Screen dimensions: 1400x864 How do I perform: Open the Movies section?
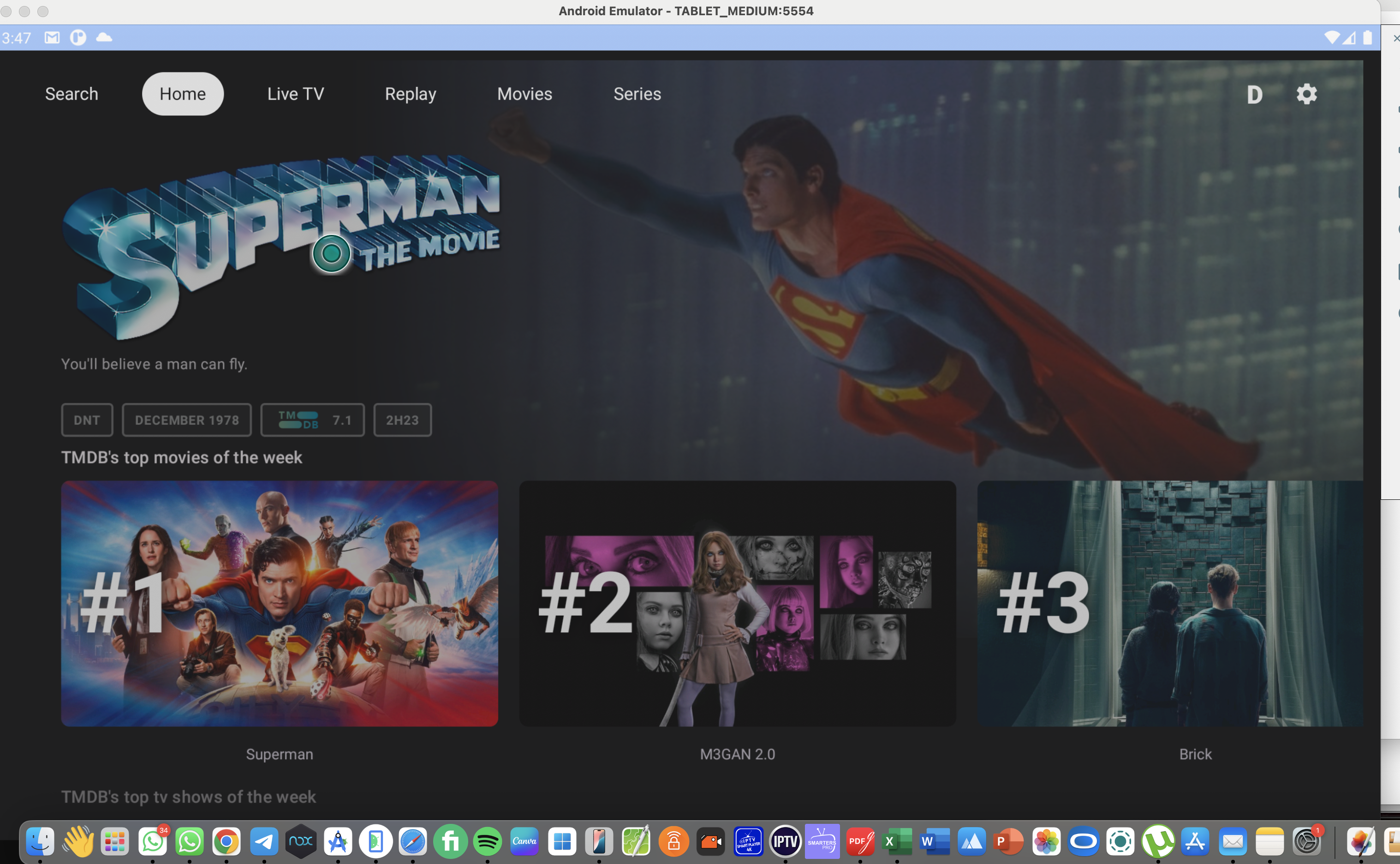coord(524,94)
